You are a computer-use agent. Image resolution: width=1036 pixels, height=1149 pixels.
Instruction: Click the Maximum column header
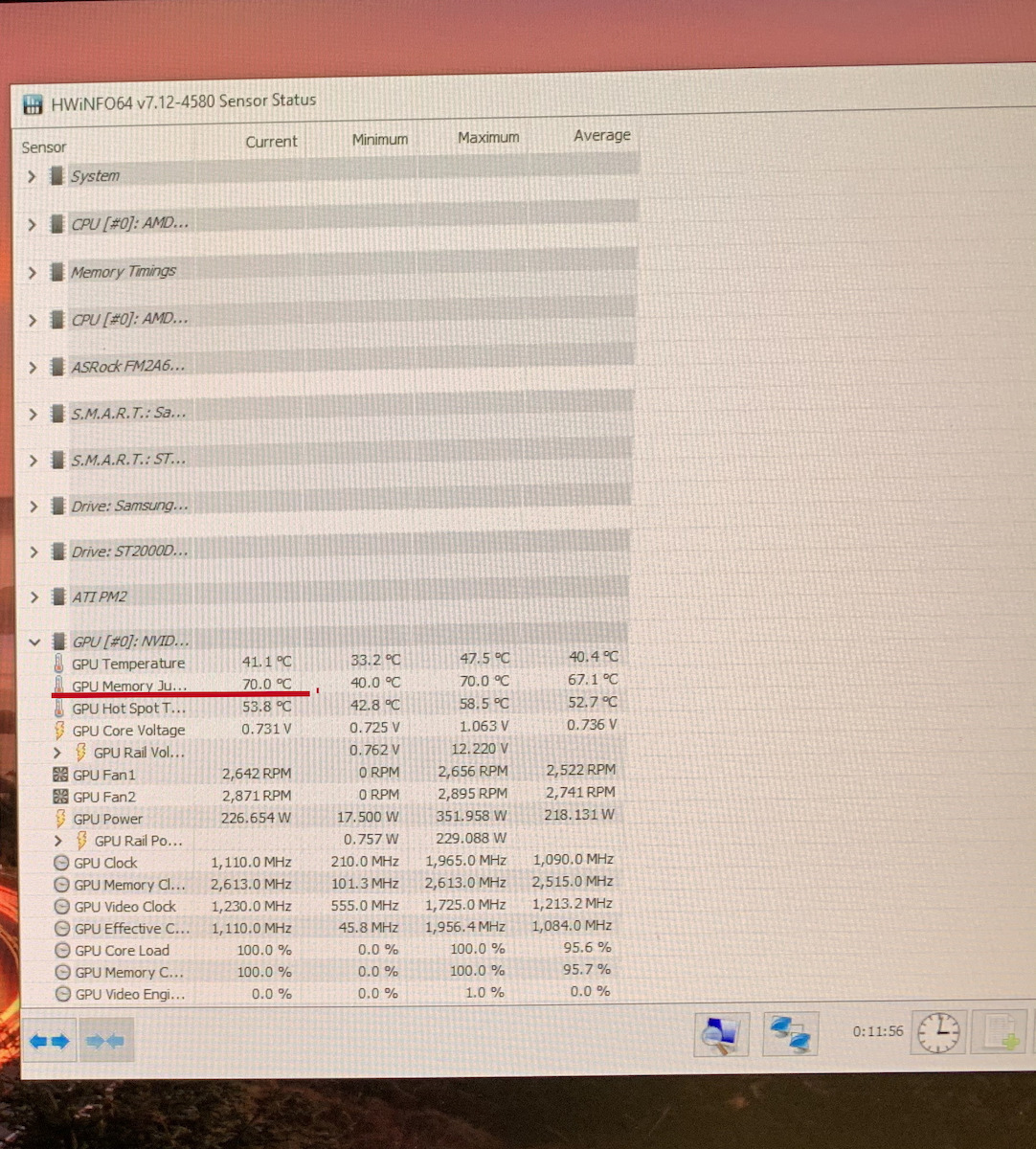coord(488,138)
